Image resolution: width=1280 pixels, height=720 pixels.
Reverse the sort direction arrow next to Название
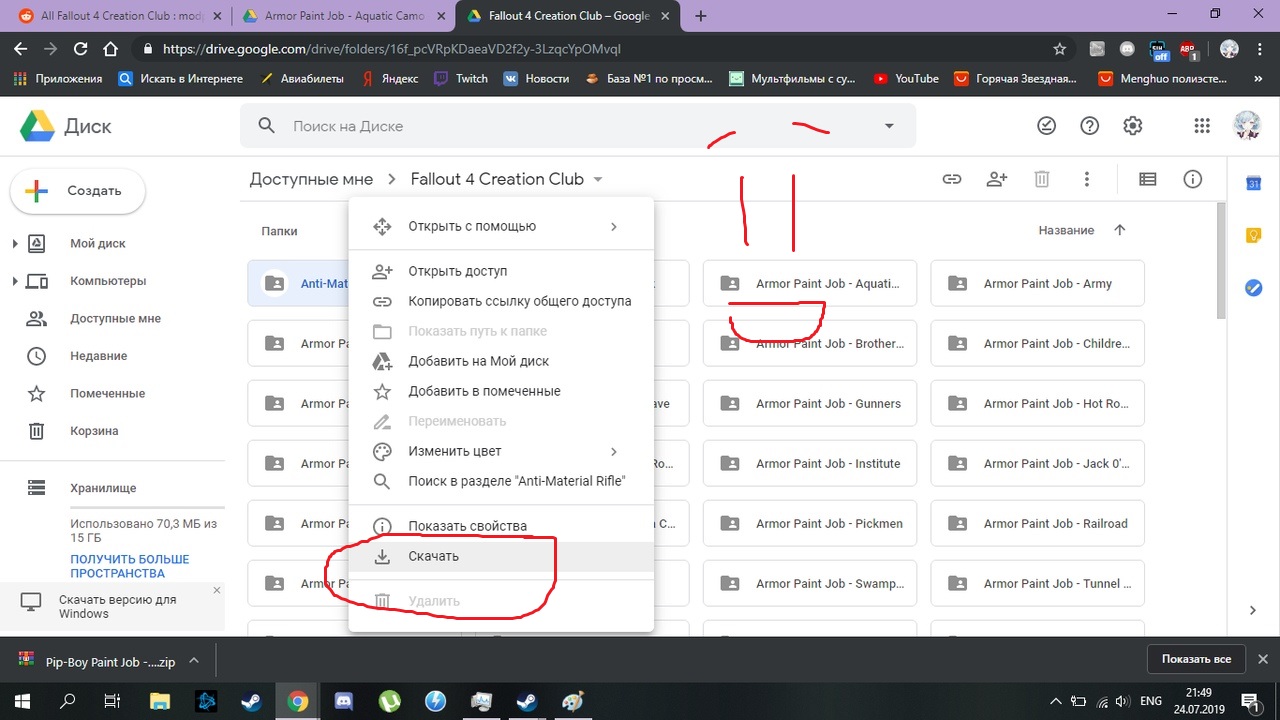click(x=1119, y=230)
